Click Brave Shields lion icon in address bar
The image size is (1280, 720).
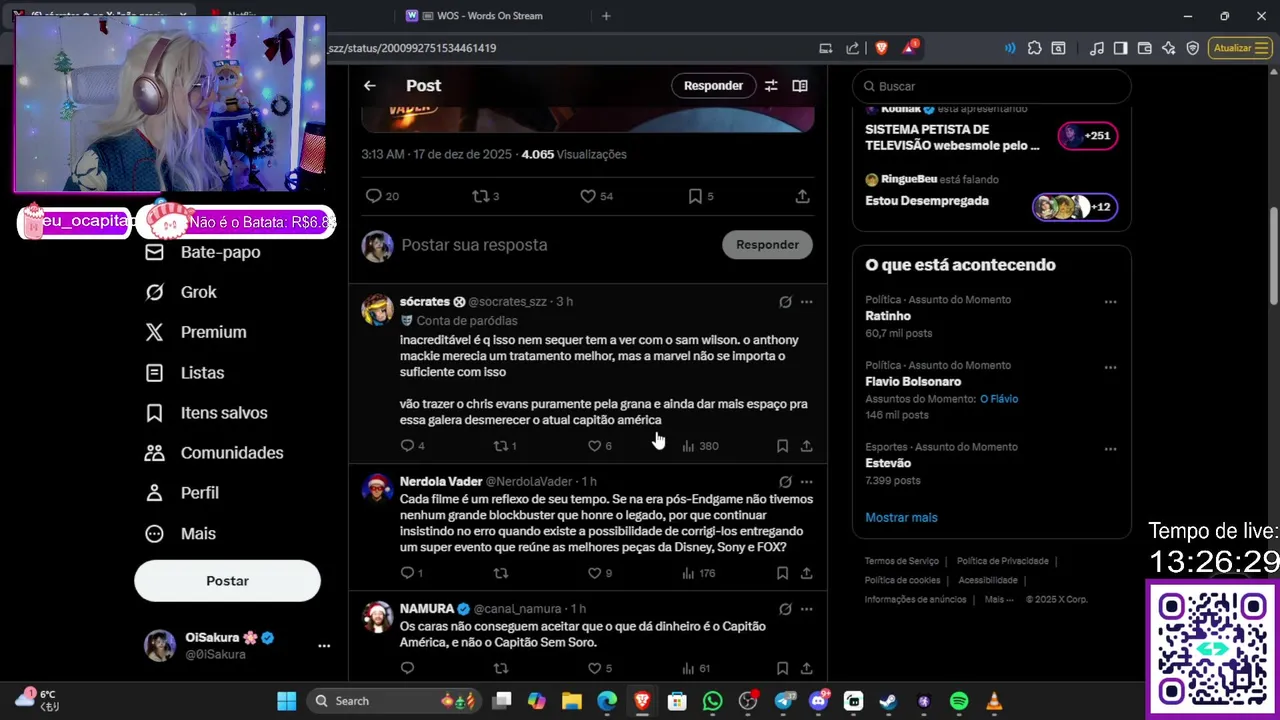coord(881,48)
